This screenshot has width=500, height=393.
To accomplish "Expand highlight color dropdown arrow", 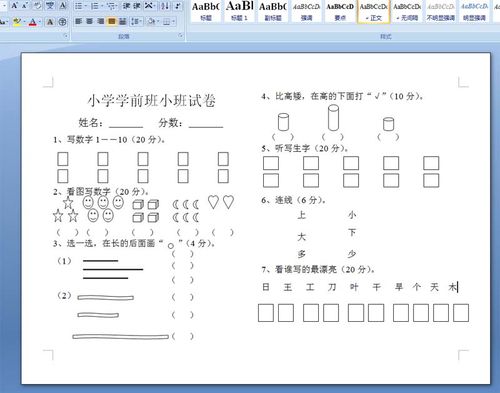I will (x=24, y=22).
